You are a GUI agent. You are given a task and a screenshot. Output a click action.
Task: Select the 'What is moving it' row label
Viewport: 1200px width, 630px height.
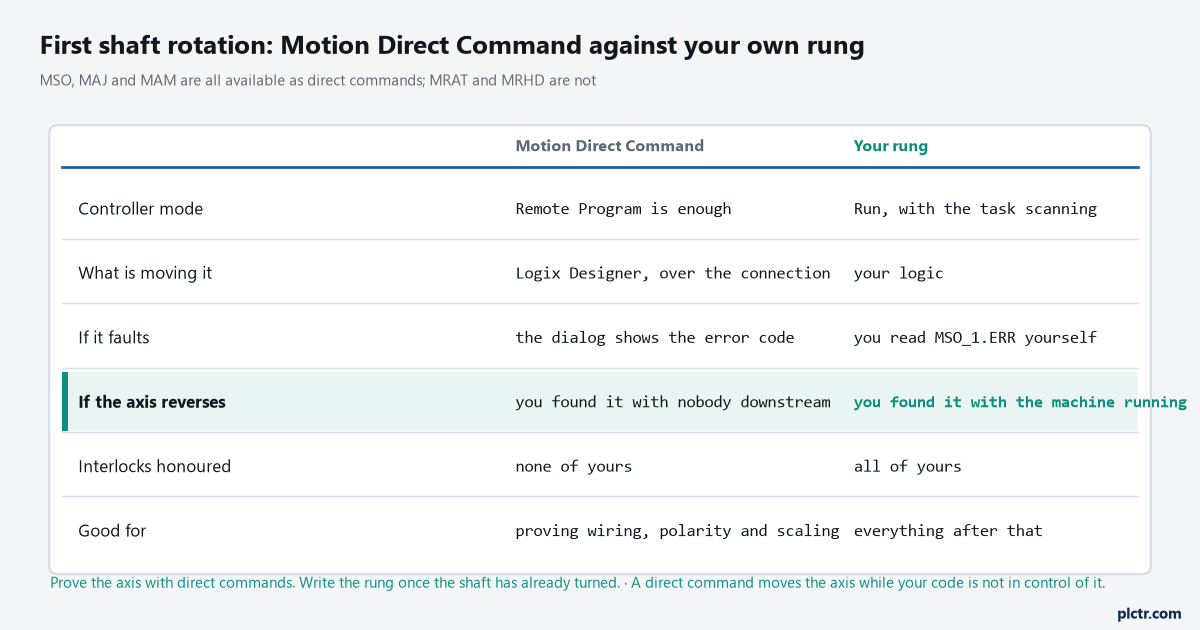coord(145,273)
